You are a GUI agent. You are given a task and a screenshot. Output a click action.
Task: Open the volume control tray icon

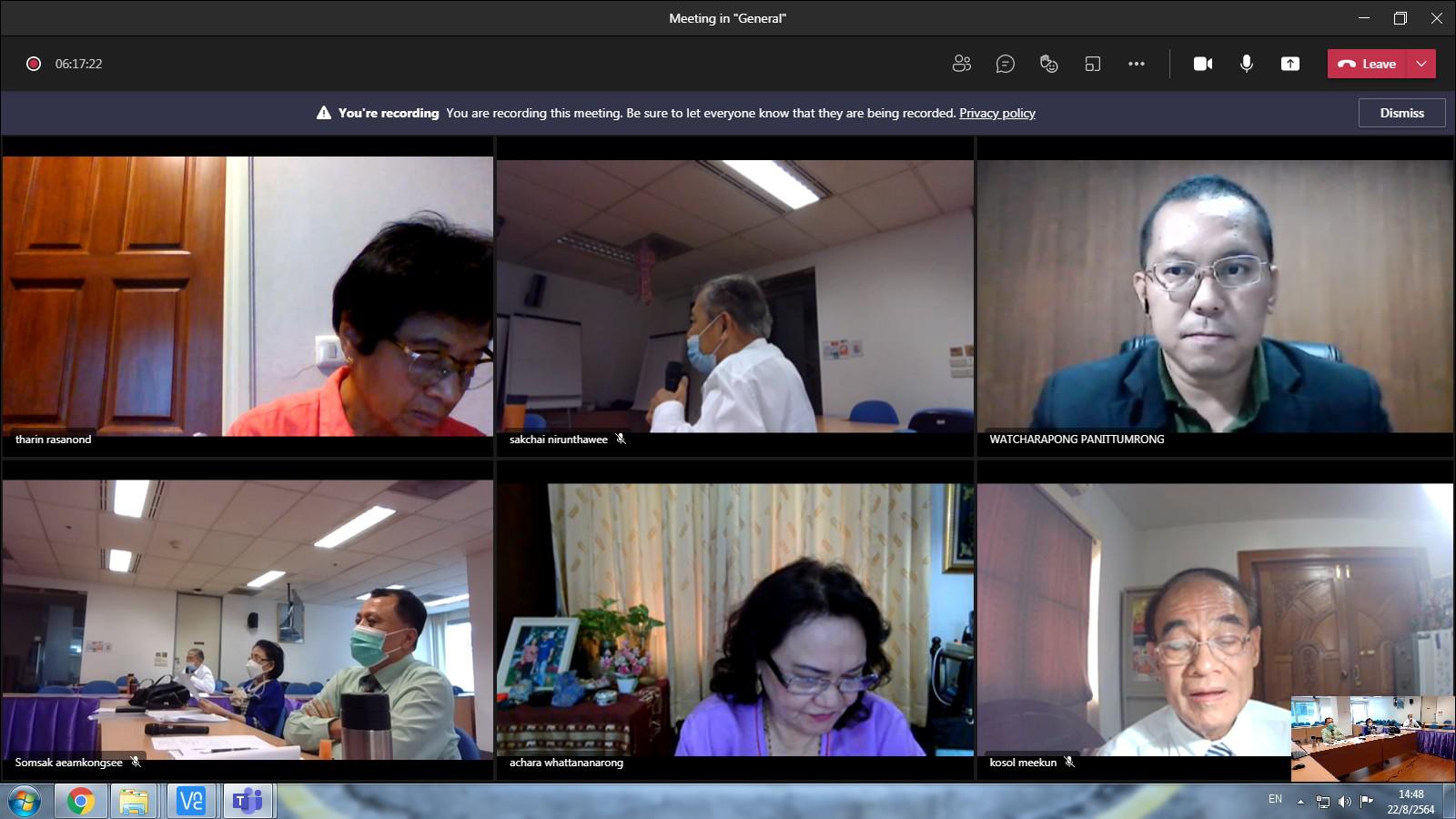1345,802
